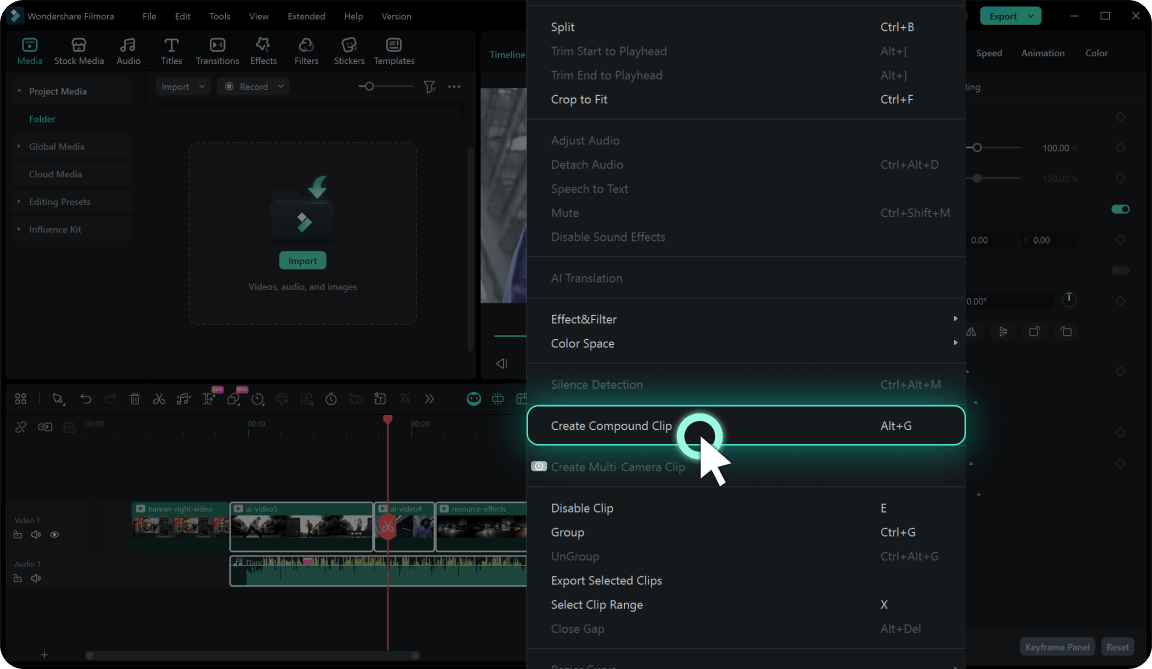Open the File menu
This screenshot has width=1152, height=669.
149,16
